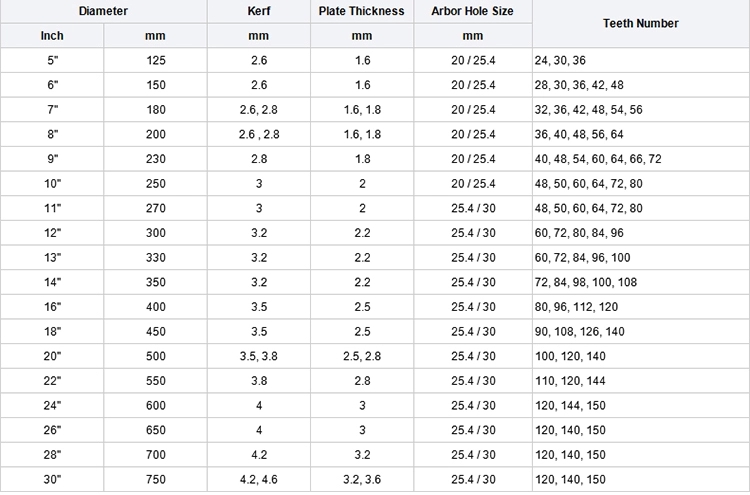
Task: Click the 125 mm diameter cell
Action: [155, 60]
